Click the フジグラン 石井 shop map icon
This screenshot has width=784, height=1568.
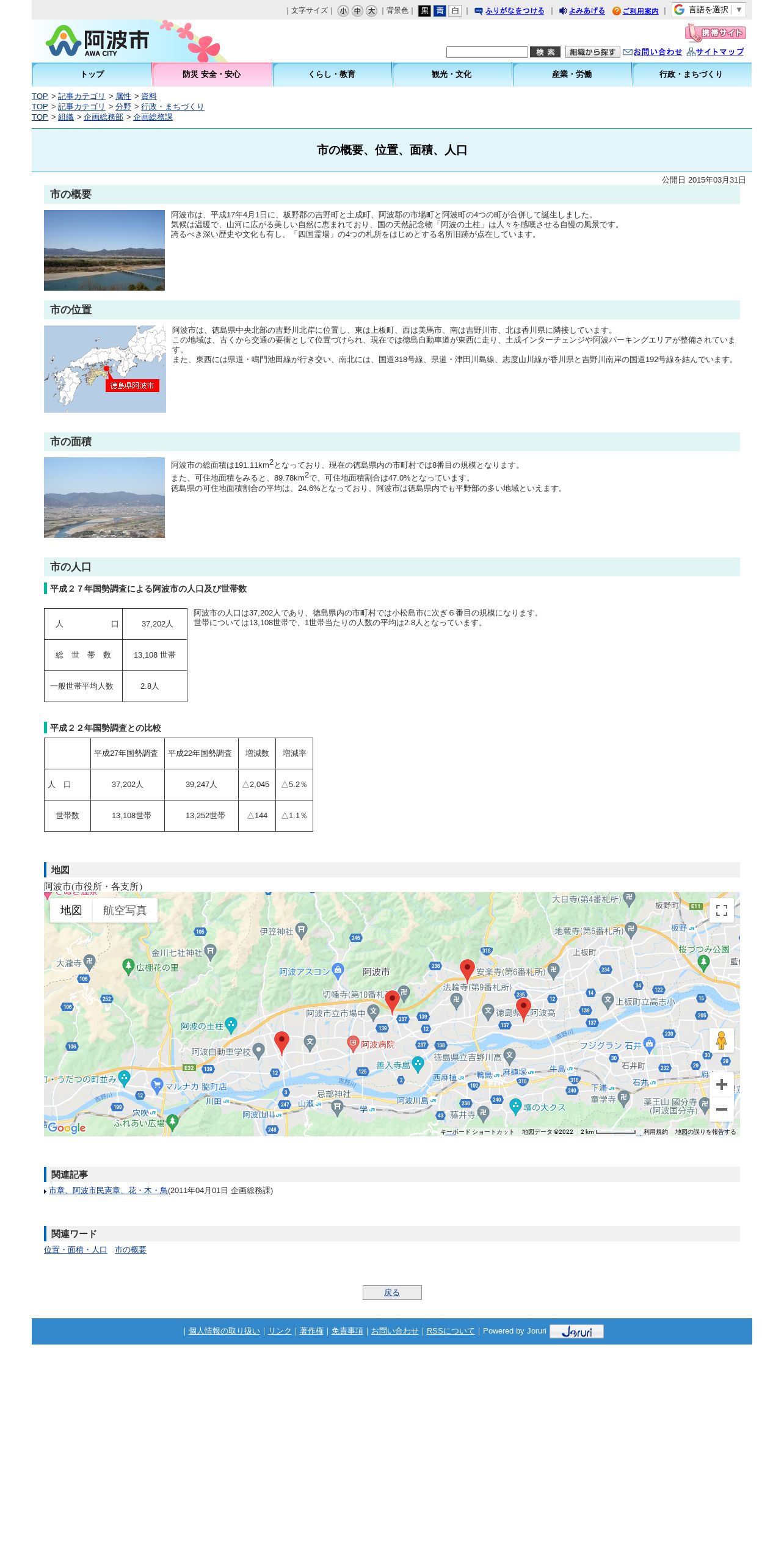coord(650,1044)
